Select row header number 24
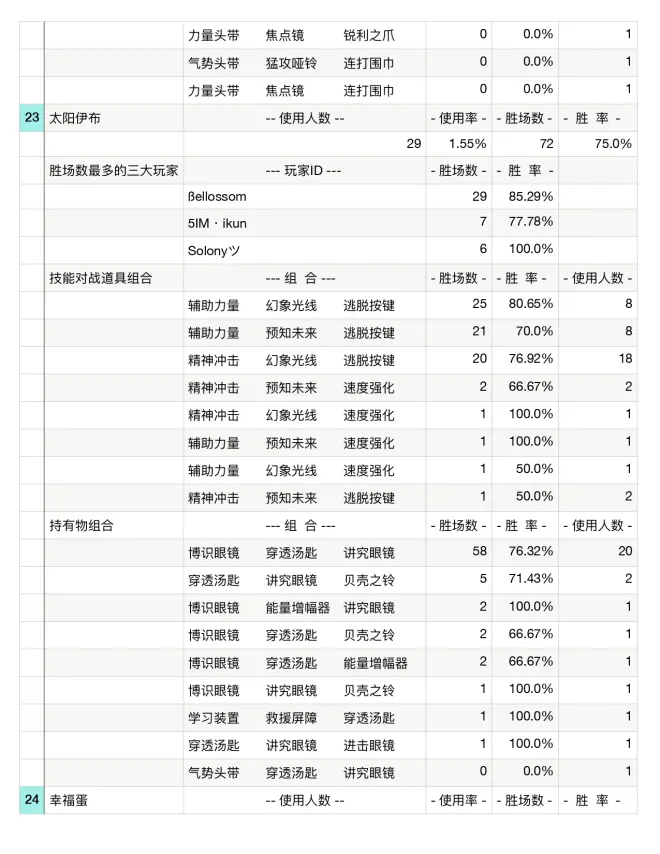660x854 pixels. [32, 800]
